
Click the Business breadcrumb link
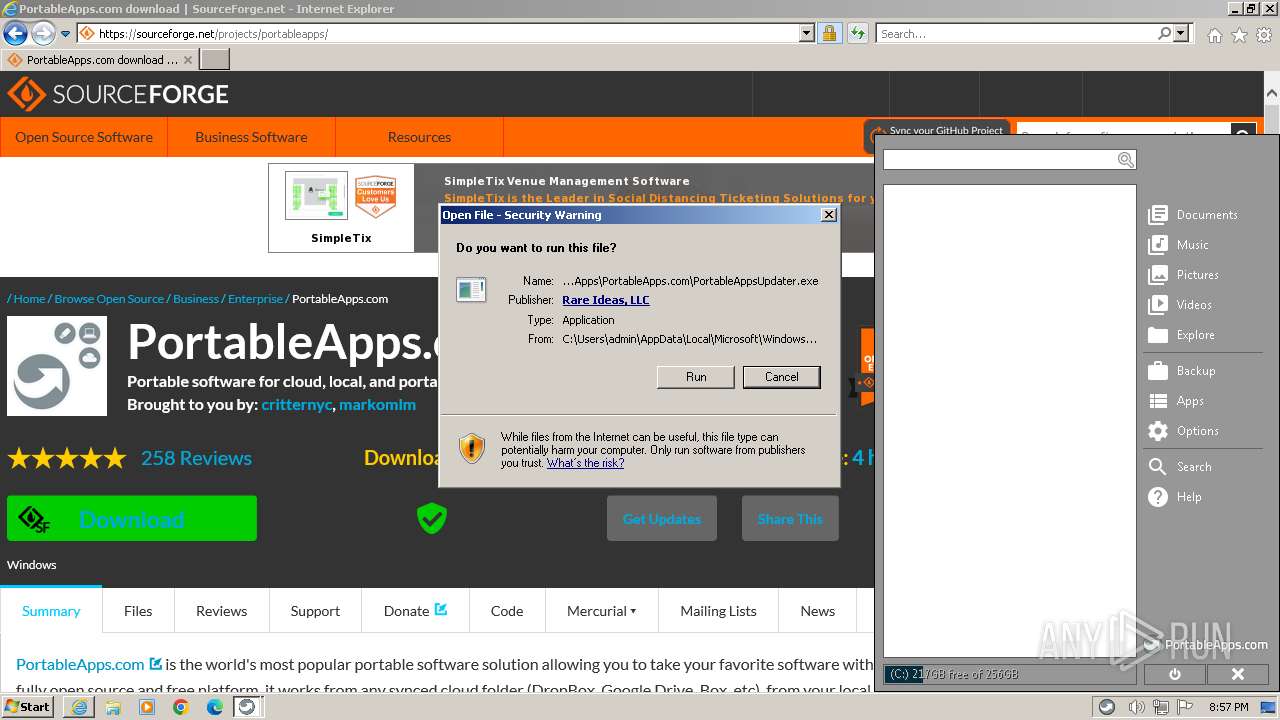pos(196,299)
